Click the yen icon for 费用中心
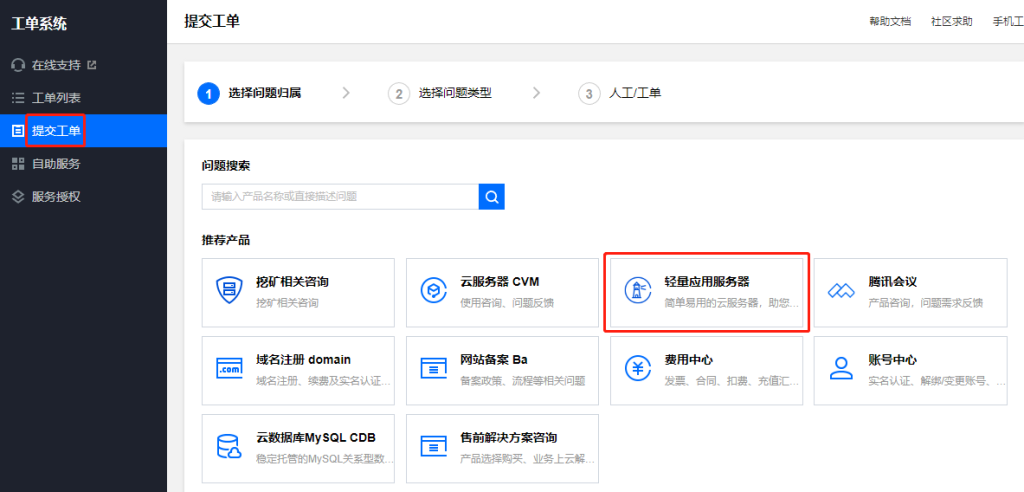The image size is (1024, 492). pos(637,369)
